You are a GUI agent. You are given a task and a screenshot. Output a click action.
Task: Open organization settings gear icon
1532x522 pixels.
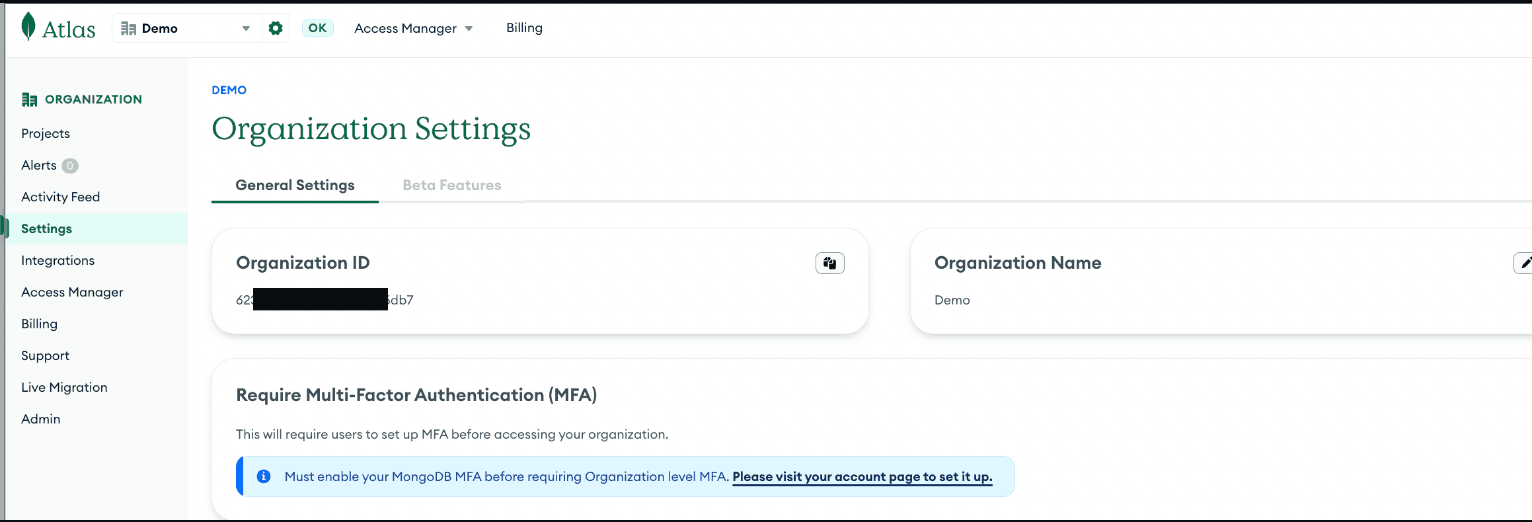pos(276,28)
